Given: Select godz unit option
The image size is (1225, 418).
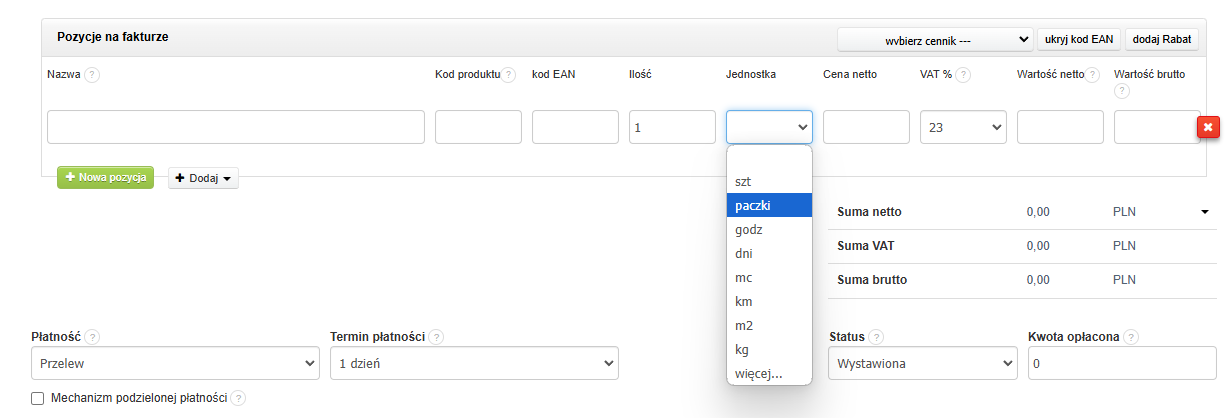Looking at the screenshot, I should 769,229.
